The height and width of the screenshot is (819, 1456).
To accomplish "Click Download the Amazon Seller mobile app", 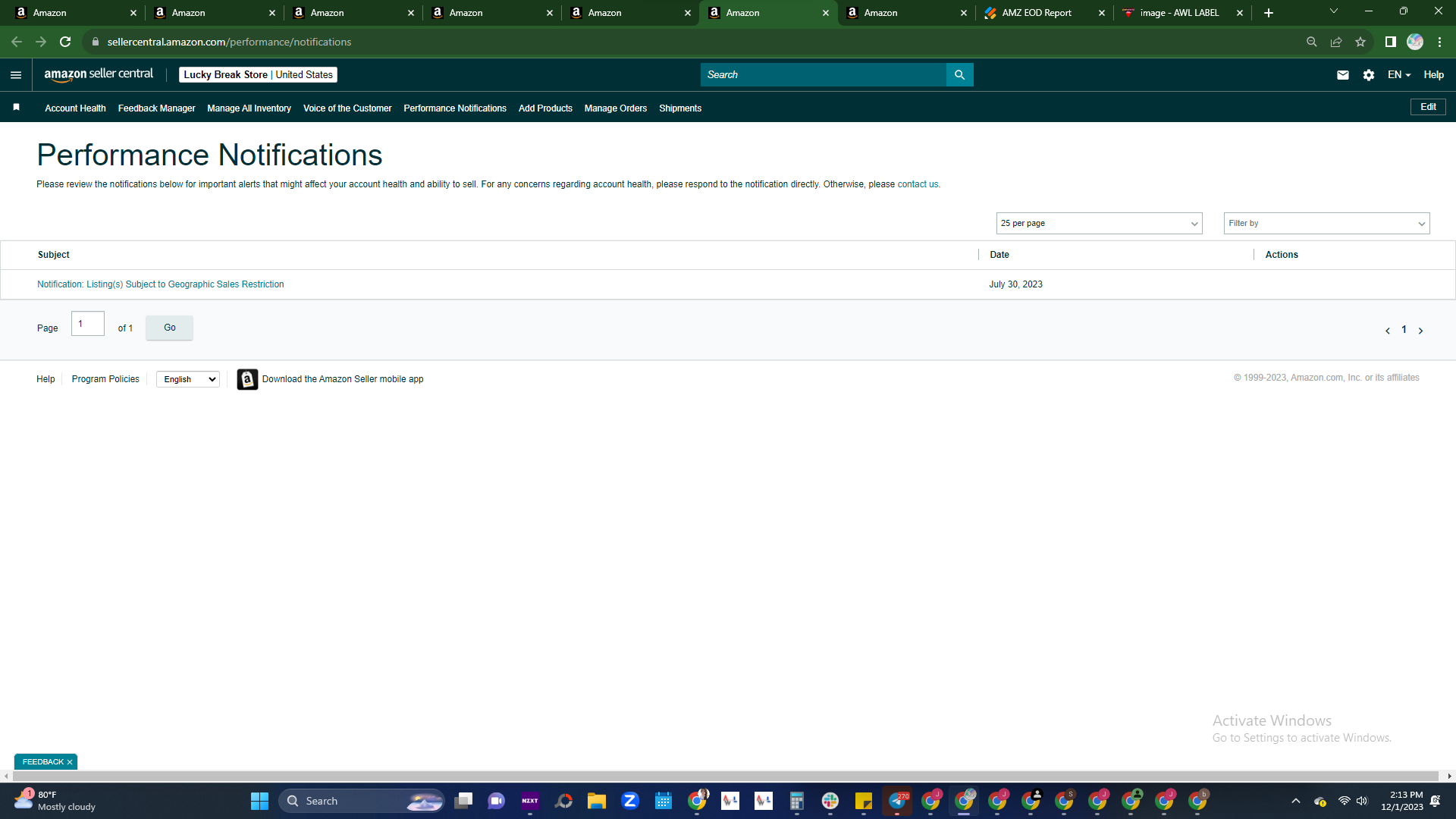I will 343,379.
